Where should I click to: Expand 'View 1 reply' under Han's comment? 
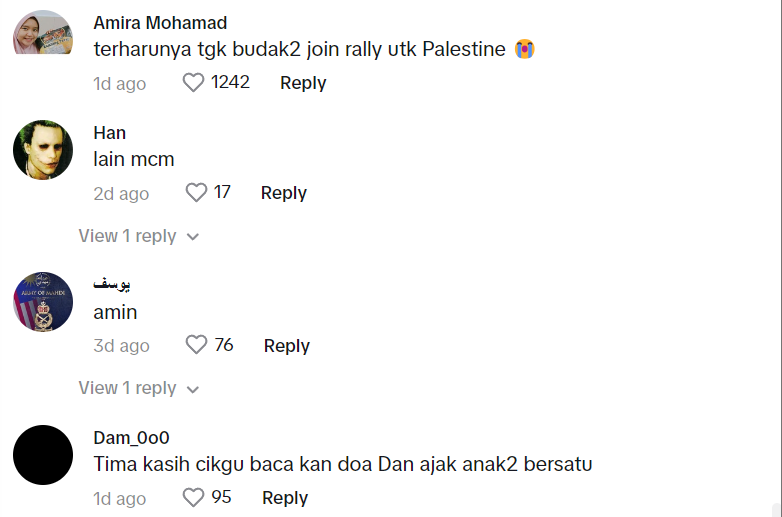(x=127, y=236)
